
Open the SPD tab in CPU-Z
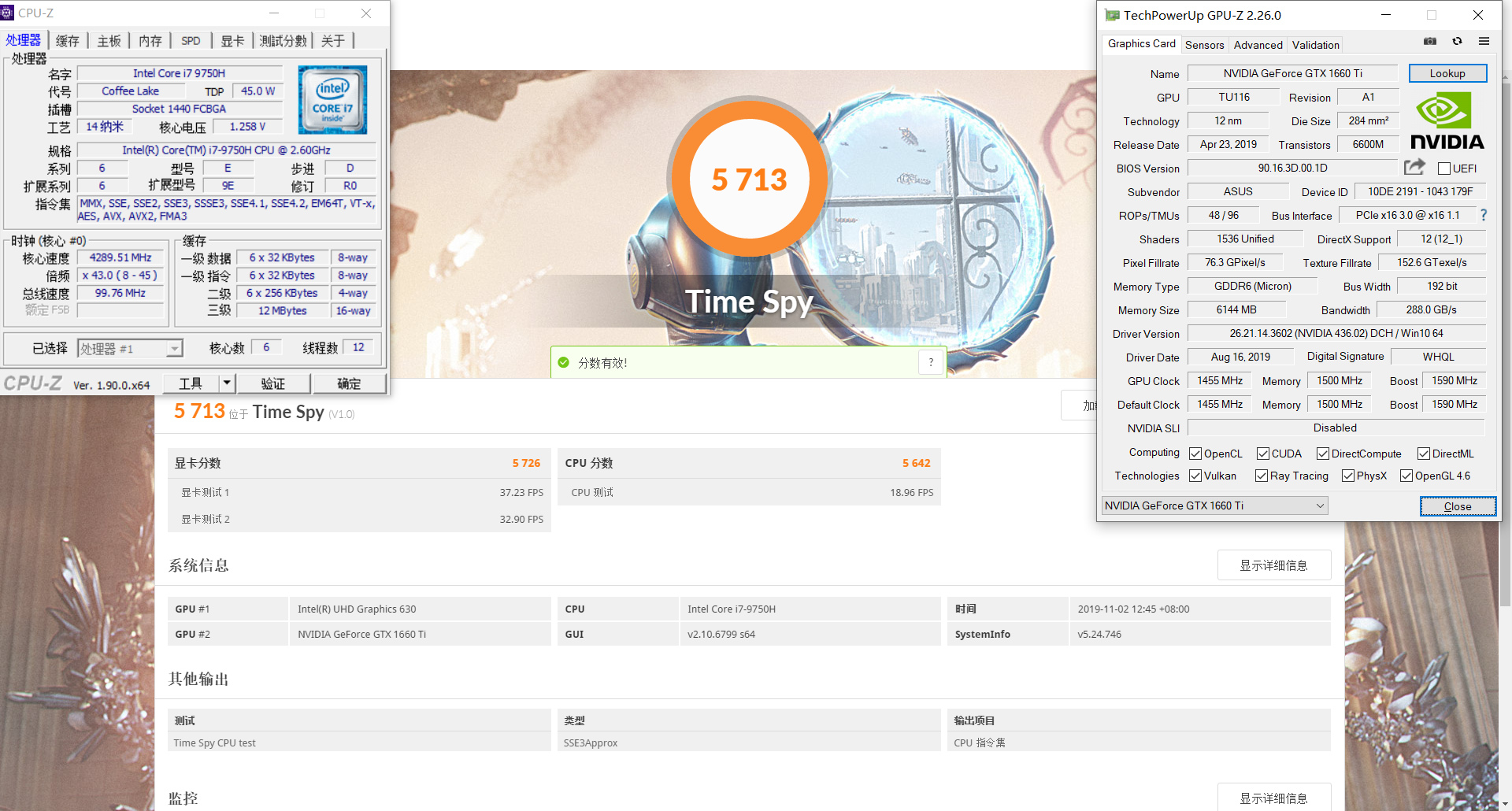coord(191,41)
